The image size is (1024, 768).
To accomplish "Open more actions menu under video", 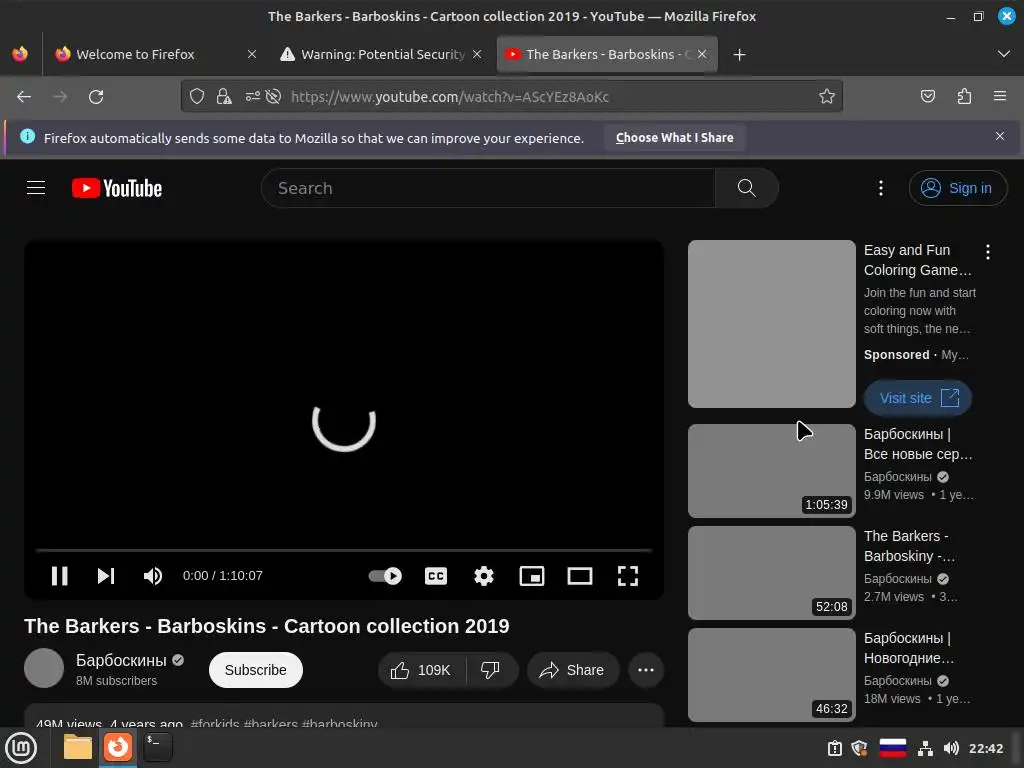I will pos(646,670).
